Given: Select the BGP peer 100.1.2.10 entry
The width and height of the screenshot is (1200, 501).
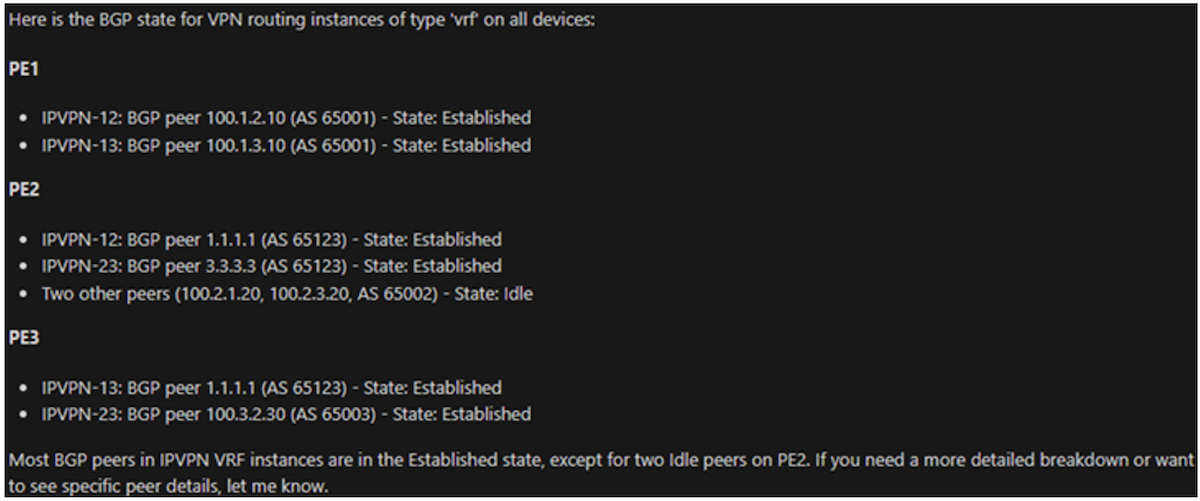Looking at the screenshot, I should point(286,118).
